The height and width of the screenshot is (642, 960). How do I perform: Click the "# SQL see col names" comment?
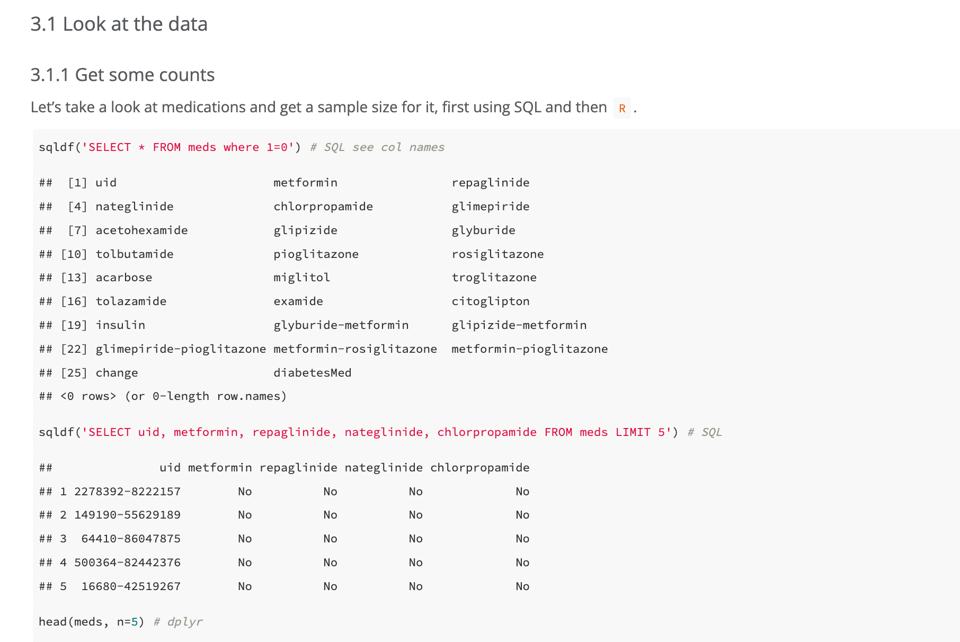tap(377, 147)
